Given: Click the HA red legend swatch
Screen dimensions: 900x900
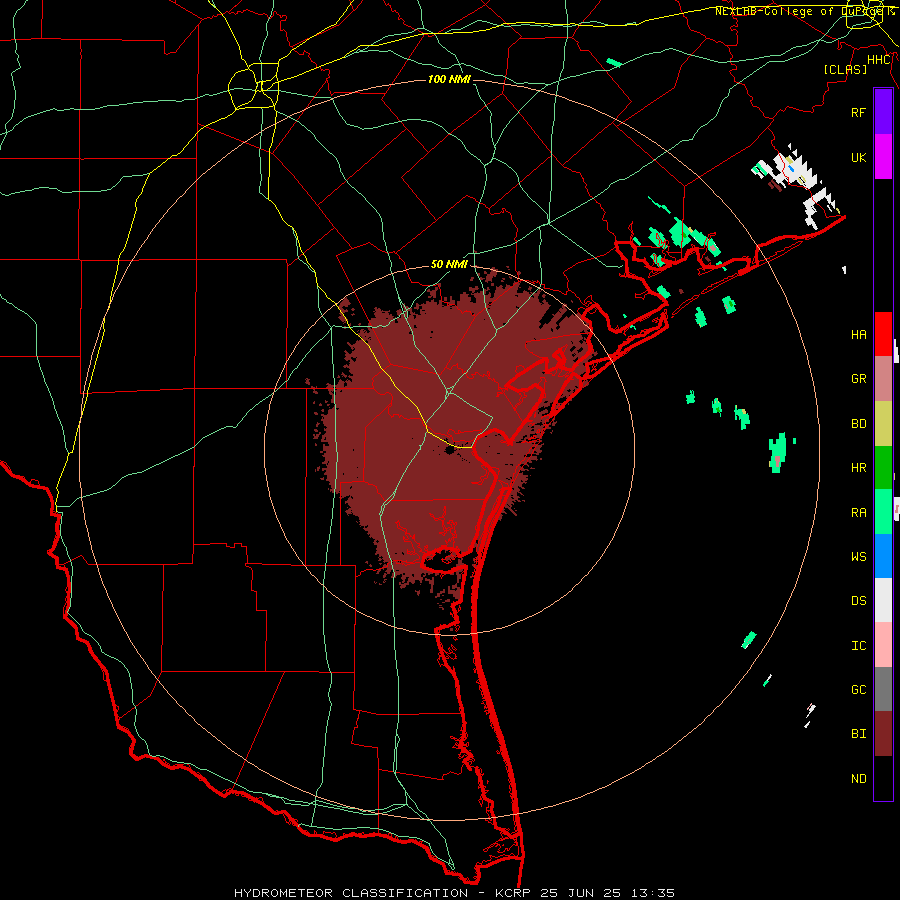Looking at the screenshot, I should 883,334.
